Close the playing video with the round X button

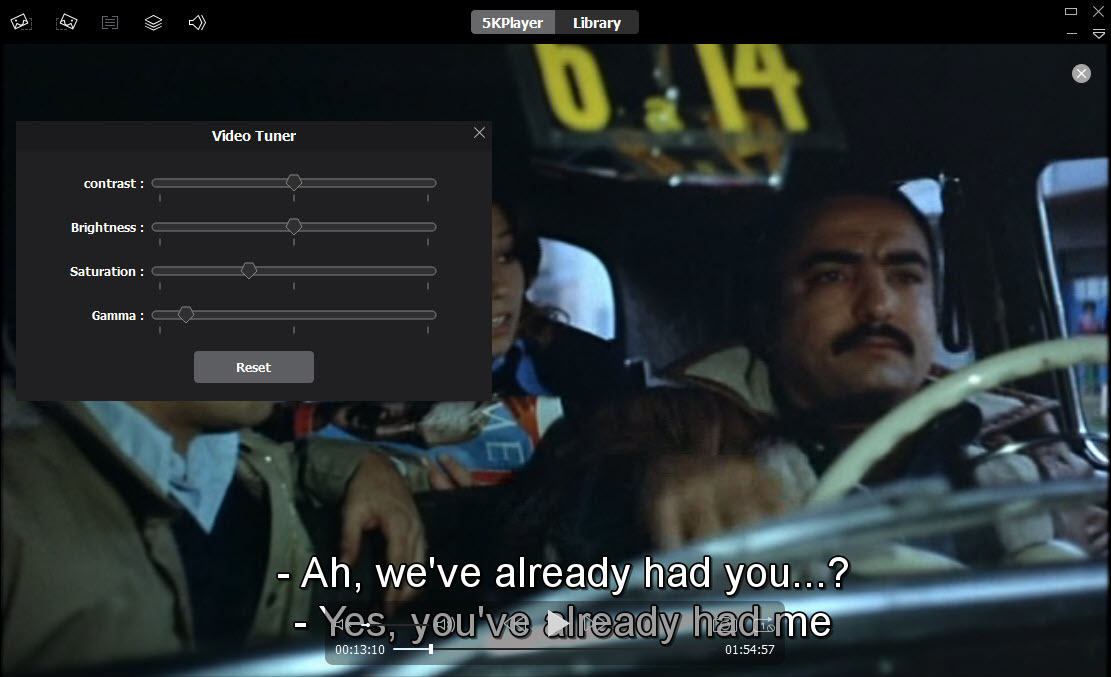(x=1081, y=73)
